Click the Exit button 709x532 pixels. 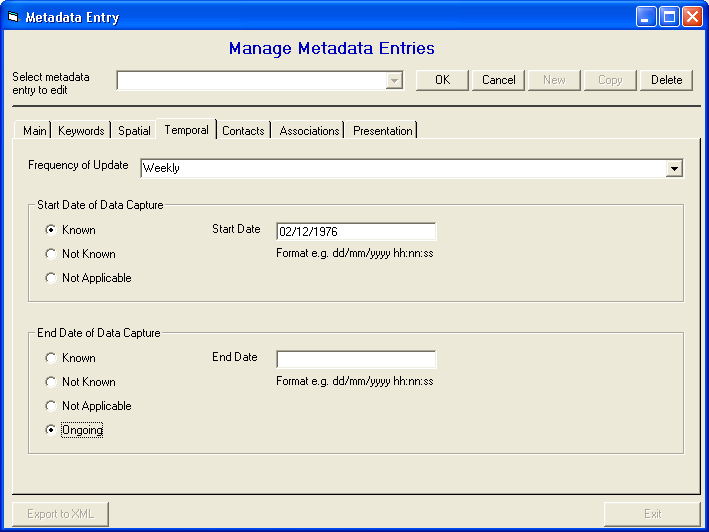point(652,514)
